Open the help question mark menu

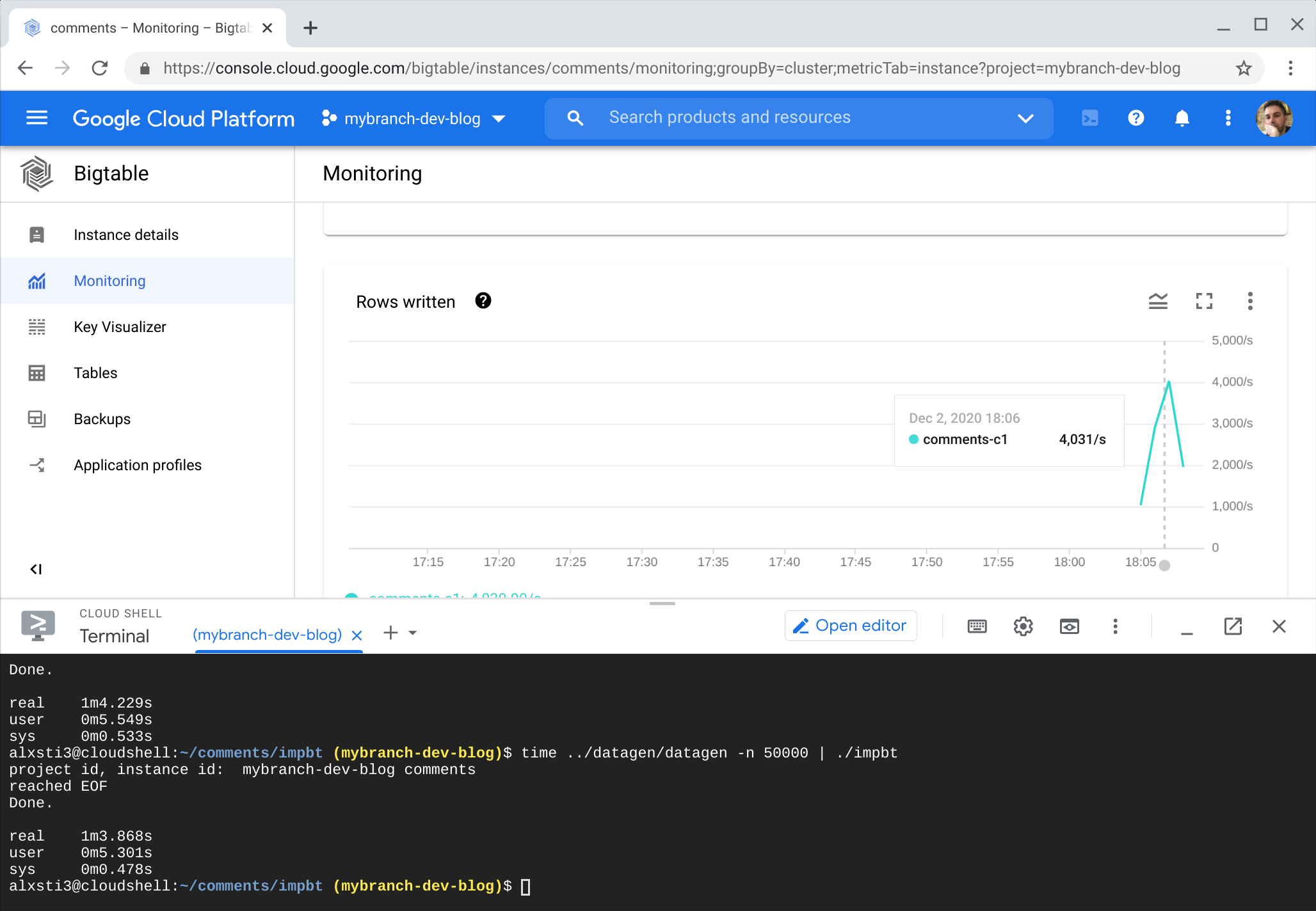(x=1135, y=118)
